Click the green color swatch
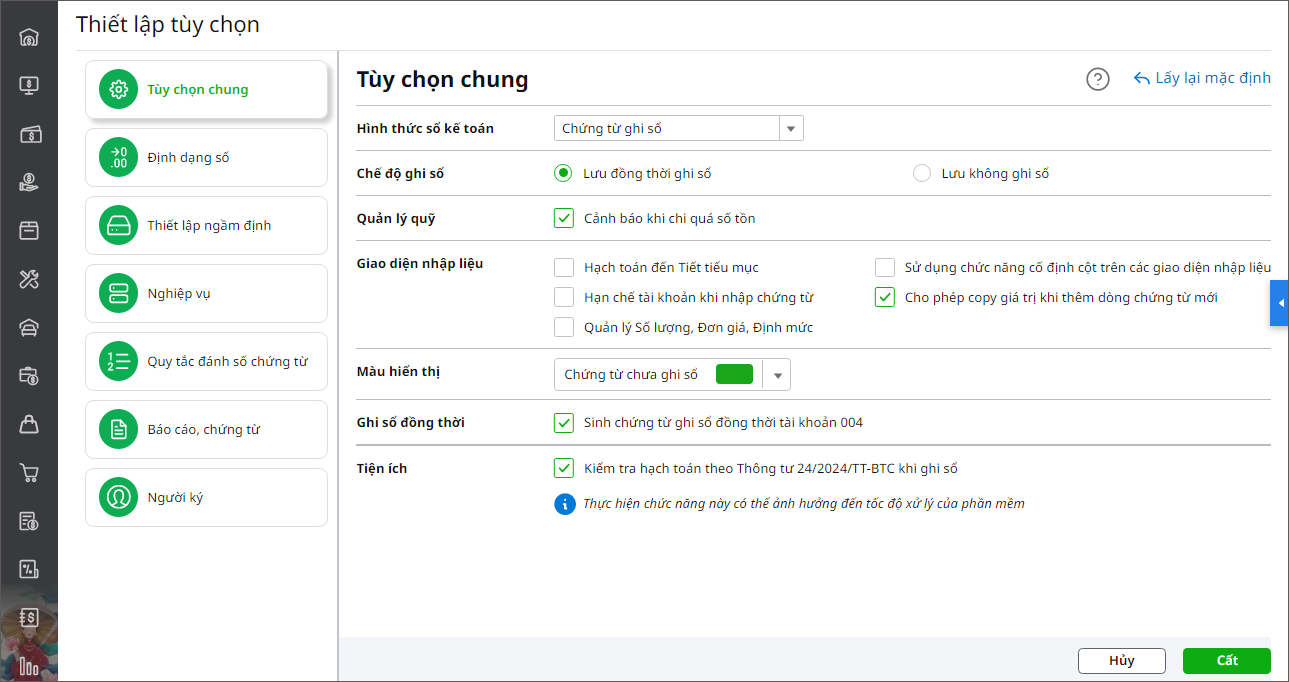 (734, 374)
